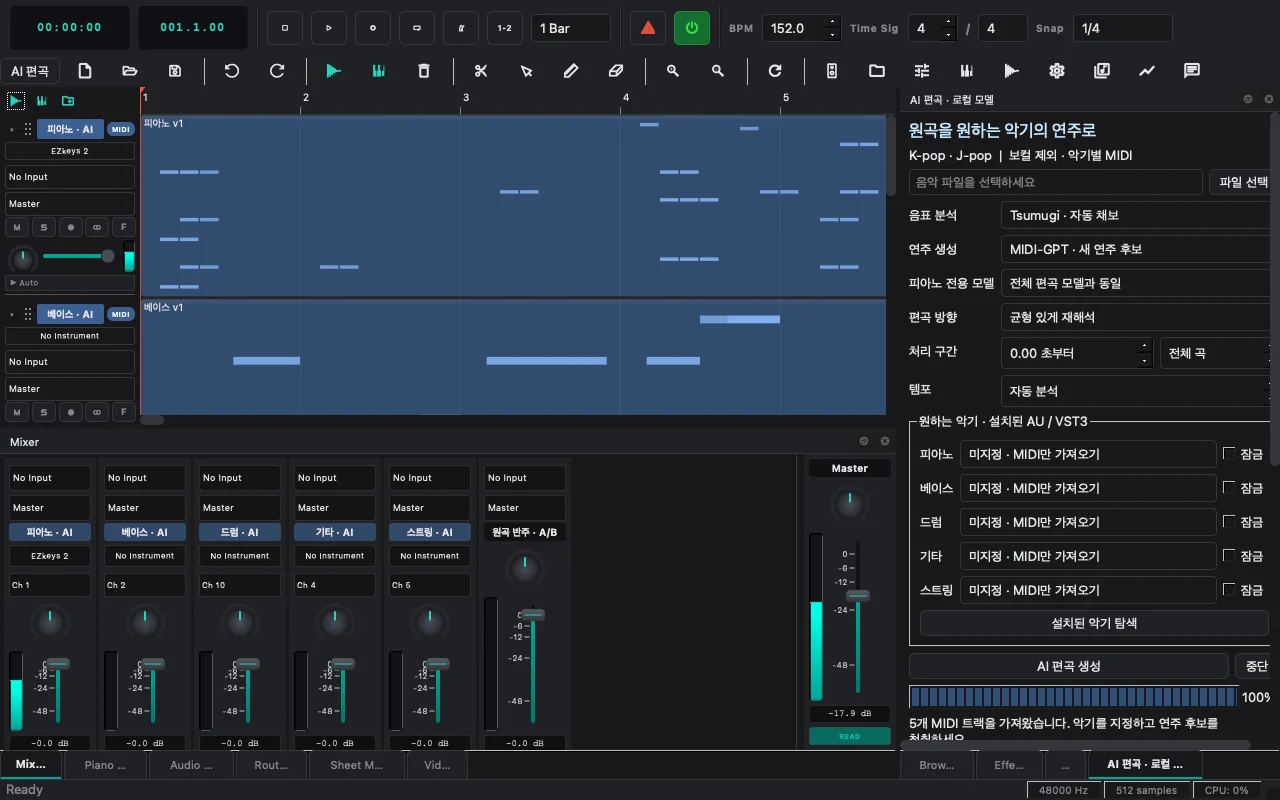Select the pointer arrow tool
The image size is (1280, 800).
click(526, 71)
